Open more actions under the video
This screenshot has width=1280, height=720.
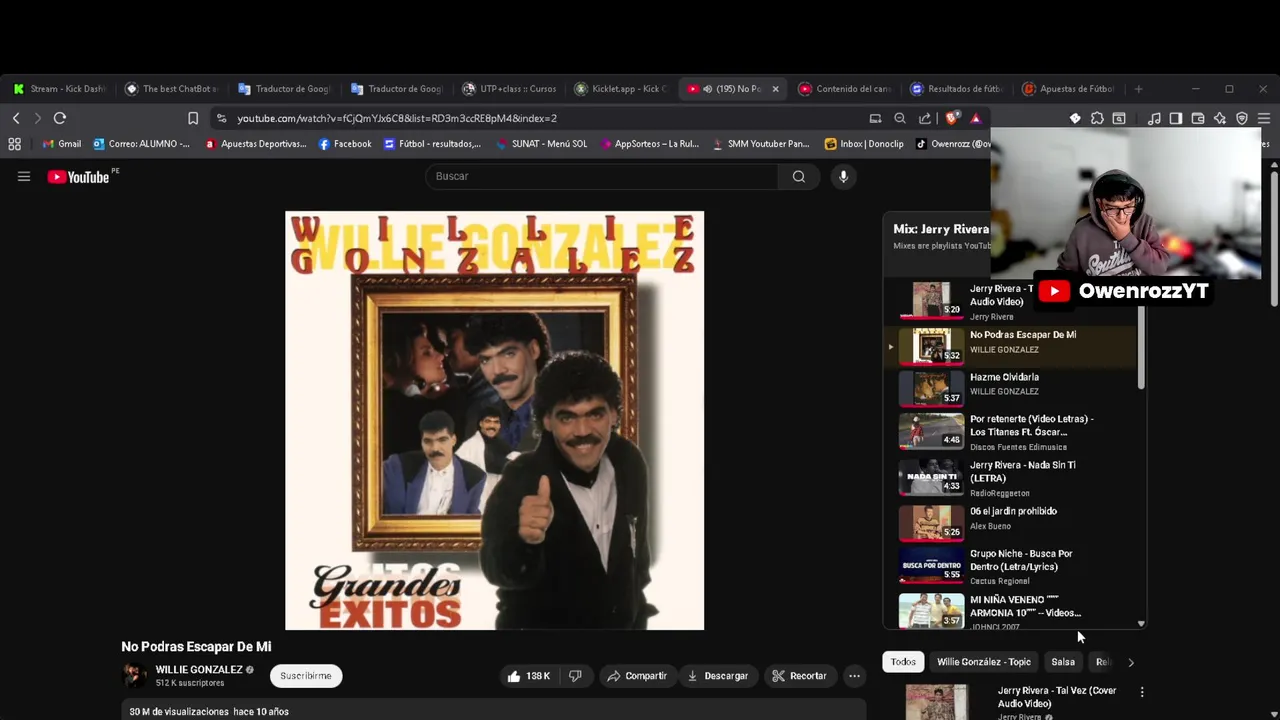coord(854,676)
